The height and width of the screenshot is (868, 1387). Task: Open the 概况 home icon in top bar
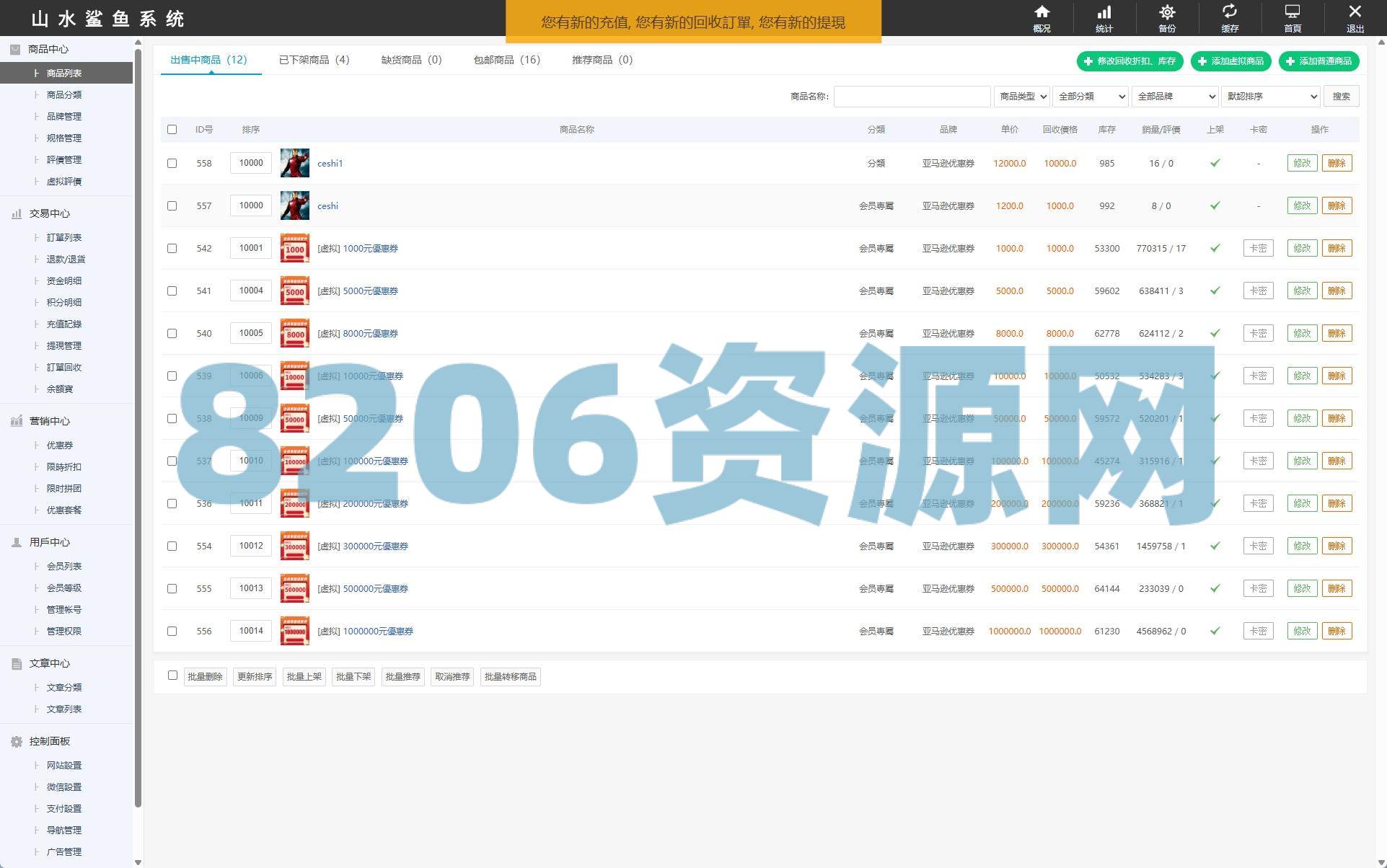tap(1042, 13)
